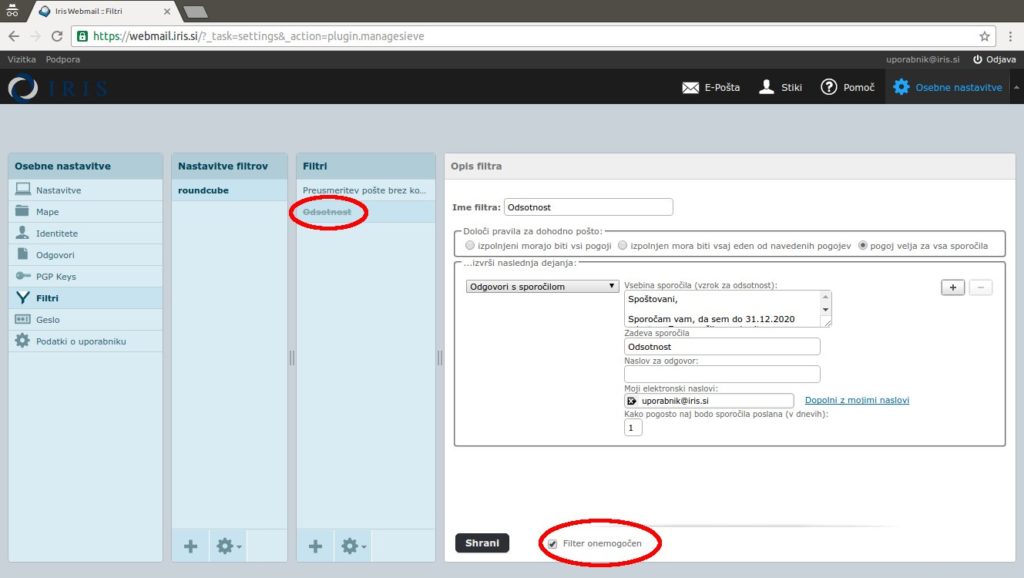Uncheck the Filter onemogočen checkbox

point(552,544)
